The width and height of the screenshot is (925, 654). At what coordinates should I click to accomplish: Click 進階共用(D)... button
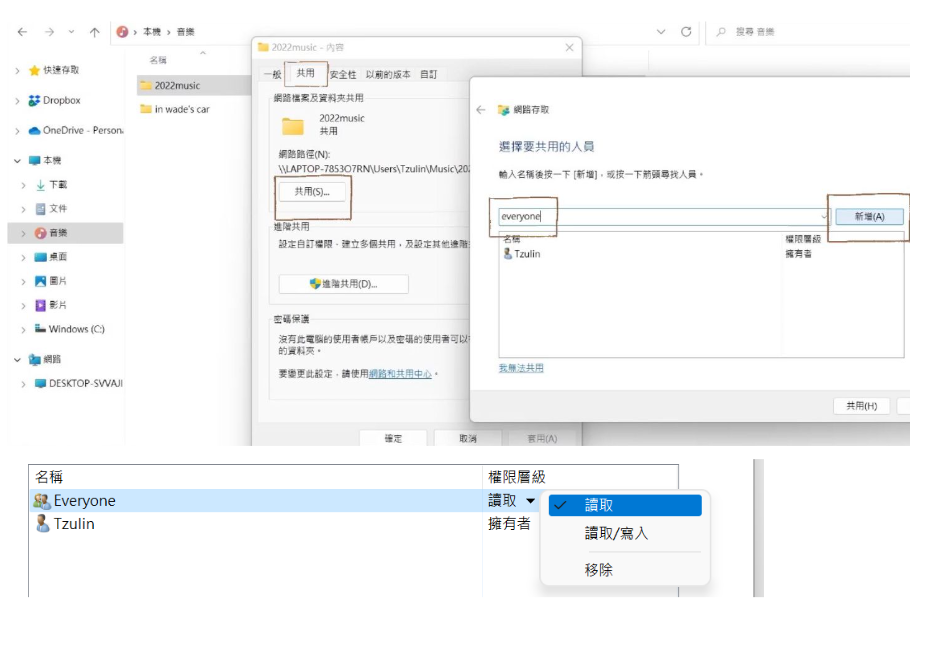pos(343,284)
